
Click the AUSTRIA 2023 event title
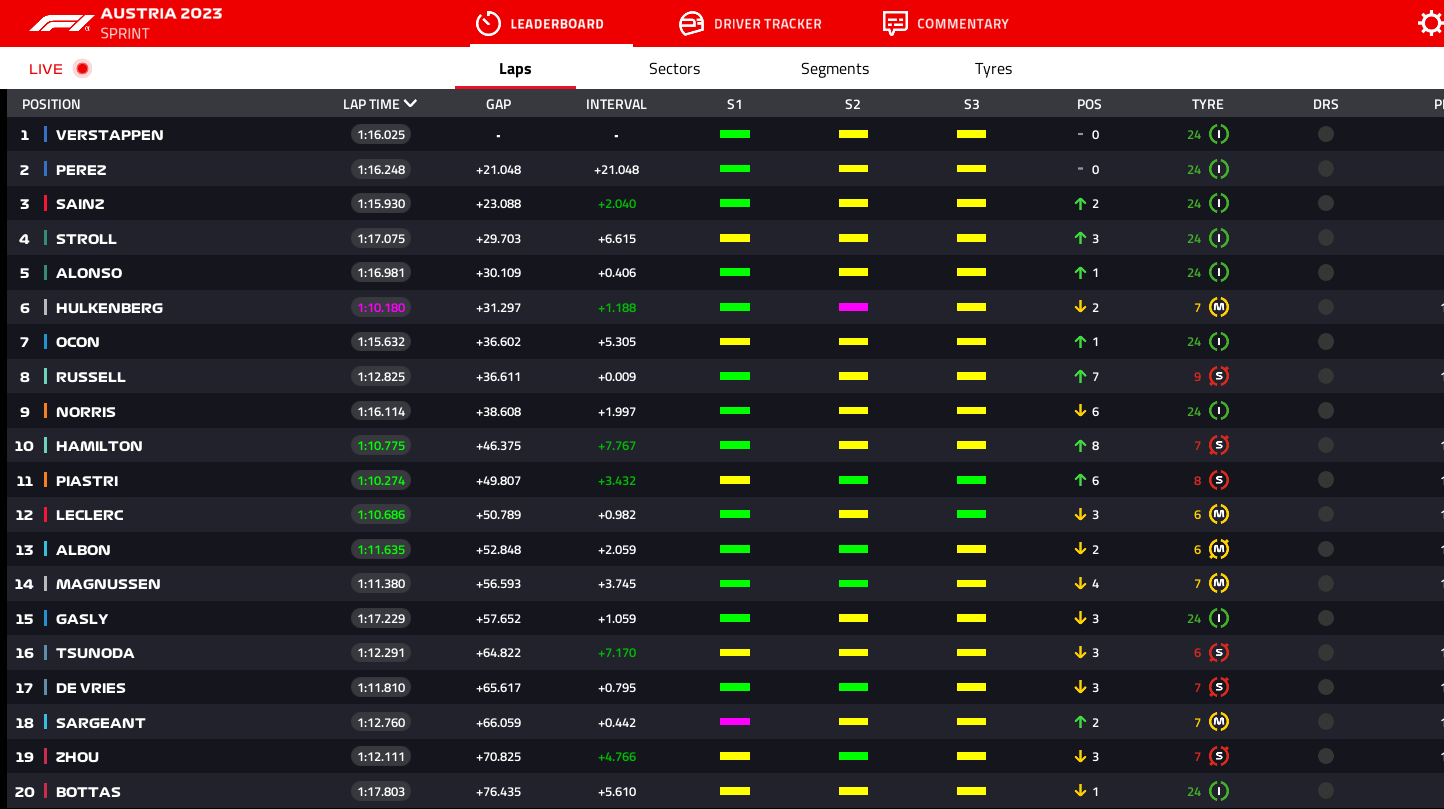pyautogui.click(x=161, y=14)
